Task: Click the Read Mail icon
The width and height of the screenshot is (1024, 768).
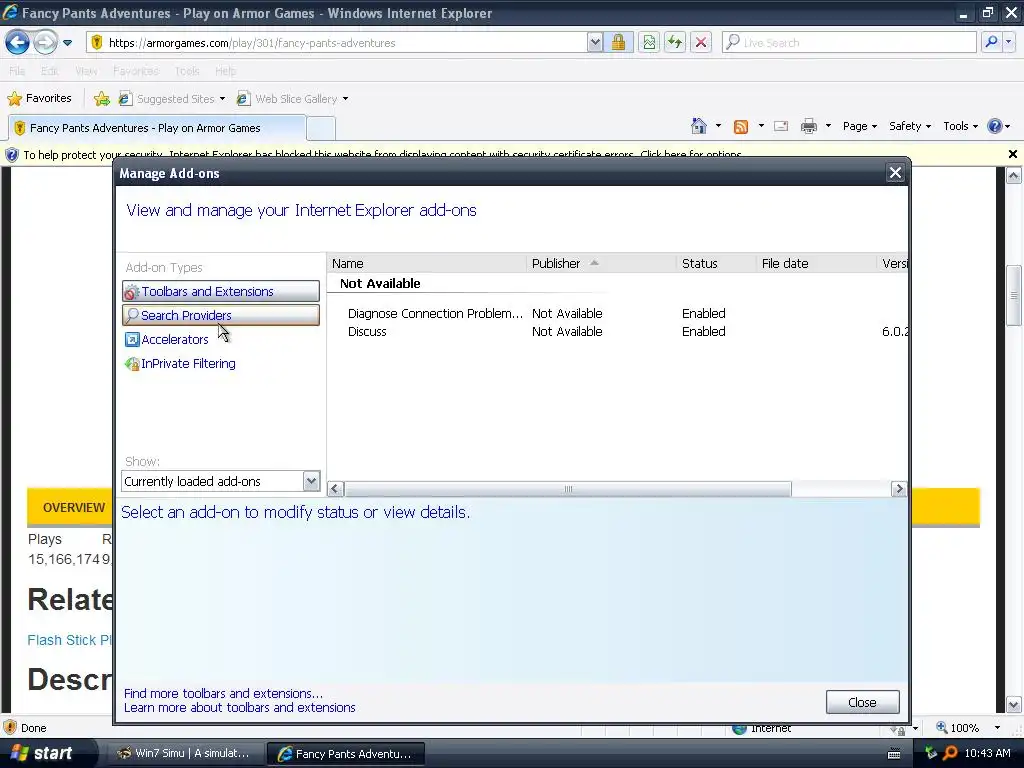Action: [x=781, y=126]
